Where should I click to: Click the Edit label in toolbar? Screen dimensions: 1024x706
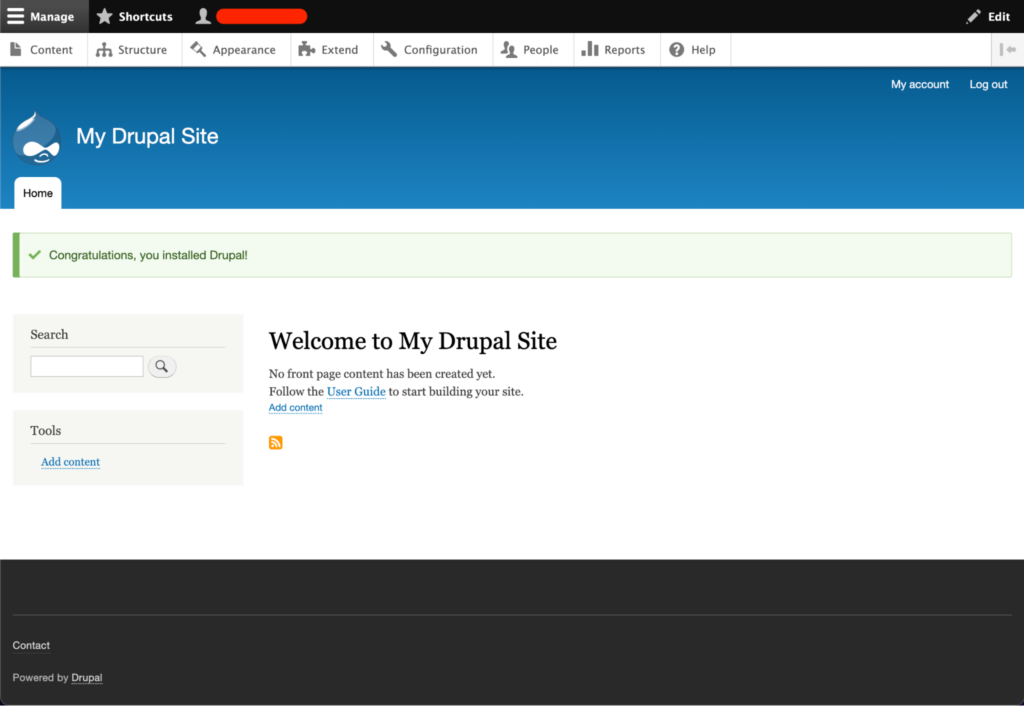tap(999, 17)
